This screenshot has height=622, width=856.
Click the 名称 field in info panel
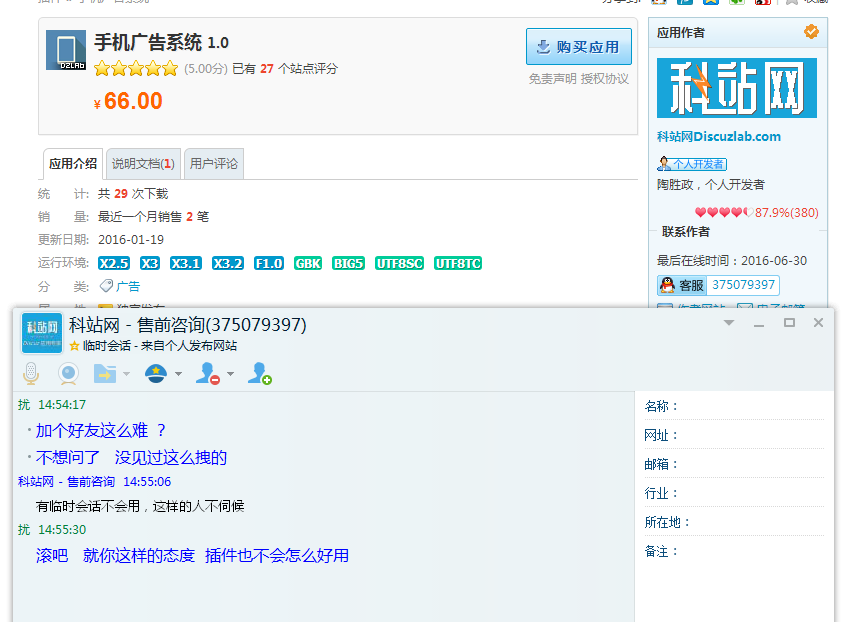click(x=734, y=406)
